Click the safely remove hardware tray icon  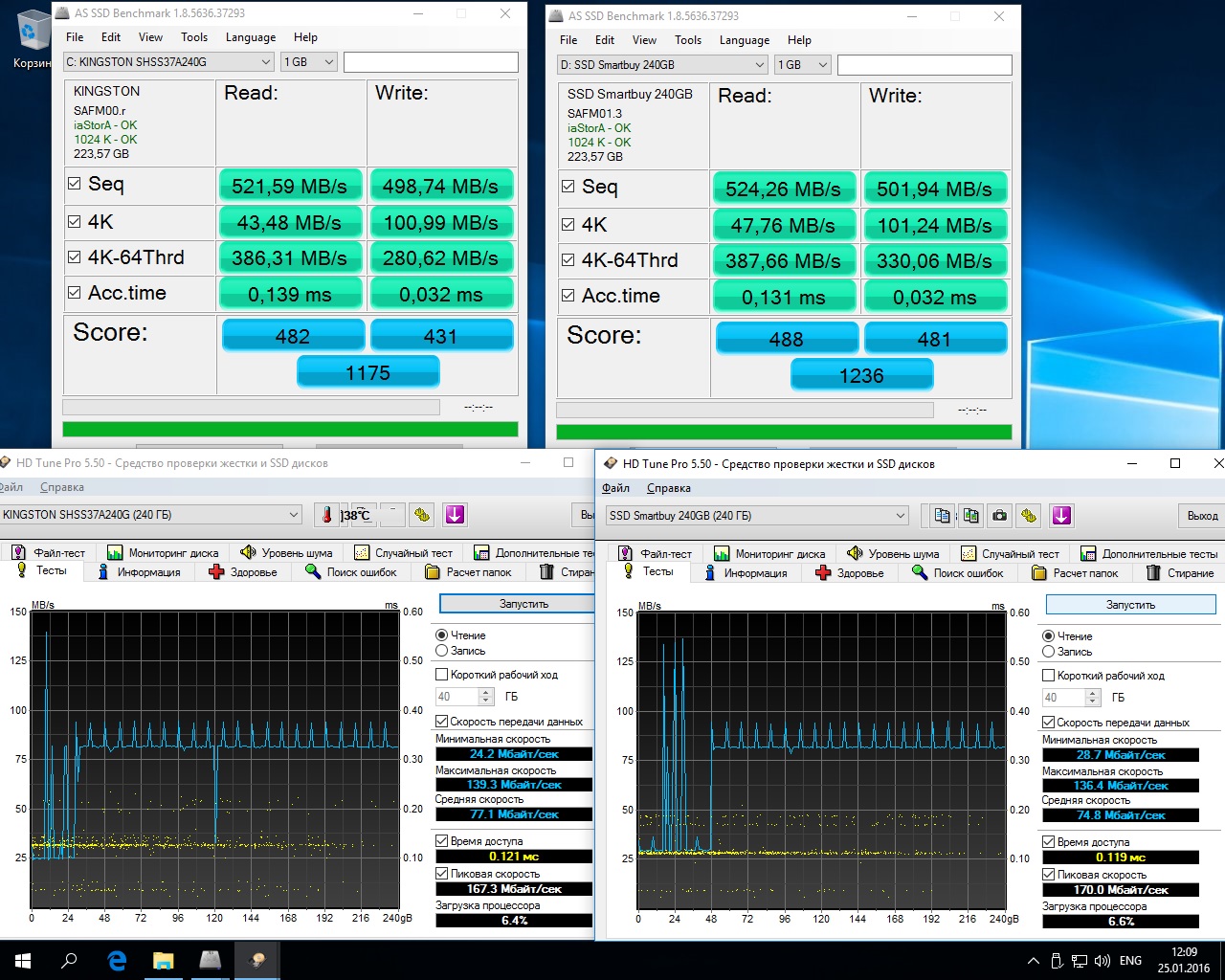click(x=1057, y=961)
